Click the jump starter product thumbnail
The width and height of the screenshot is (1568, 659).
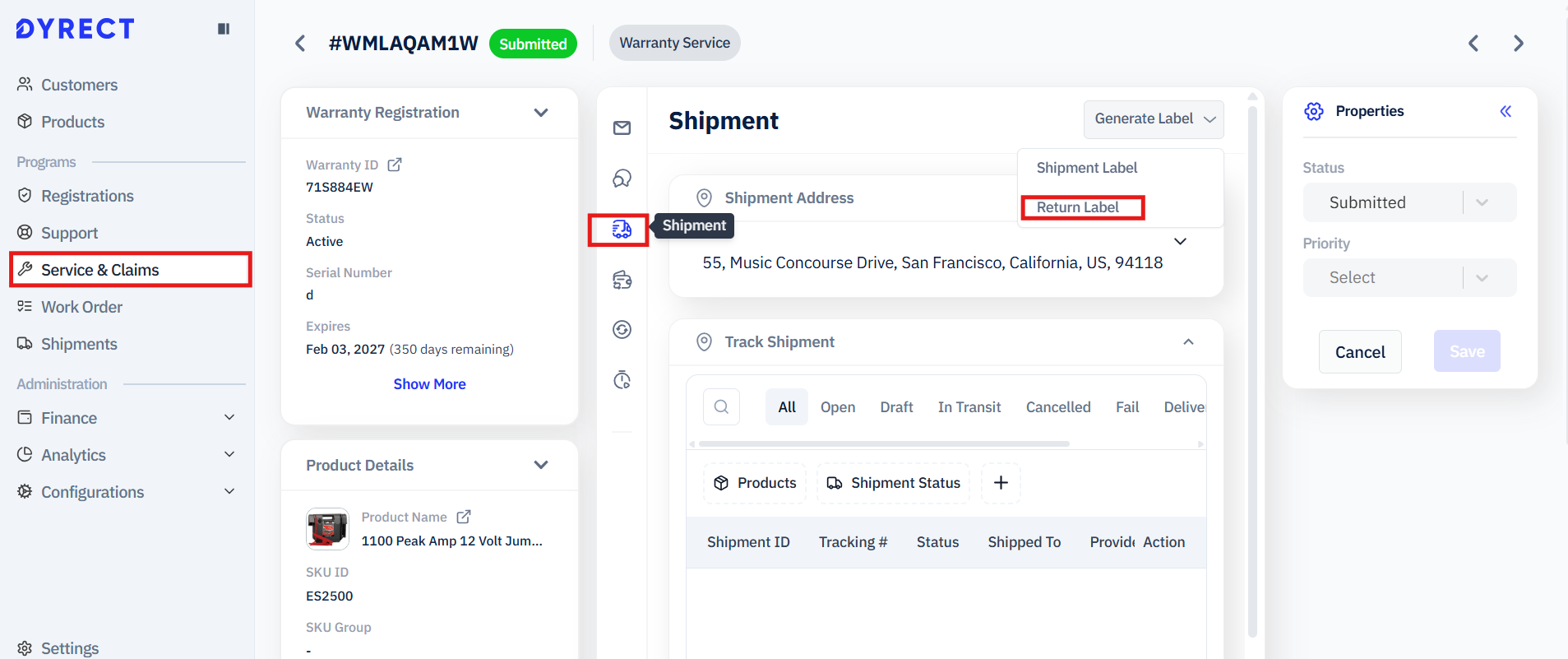coord(327,528)
